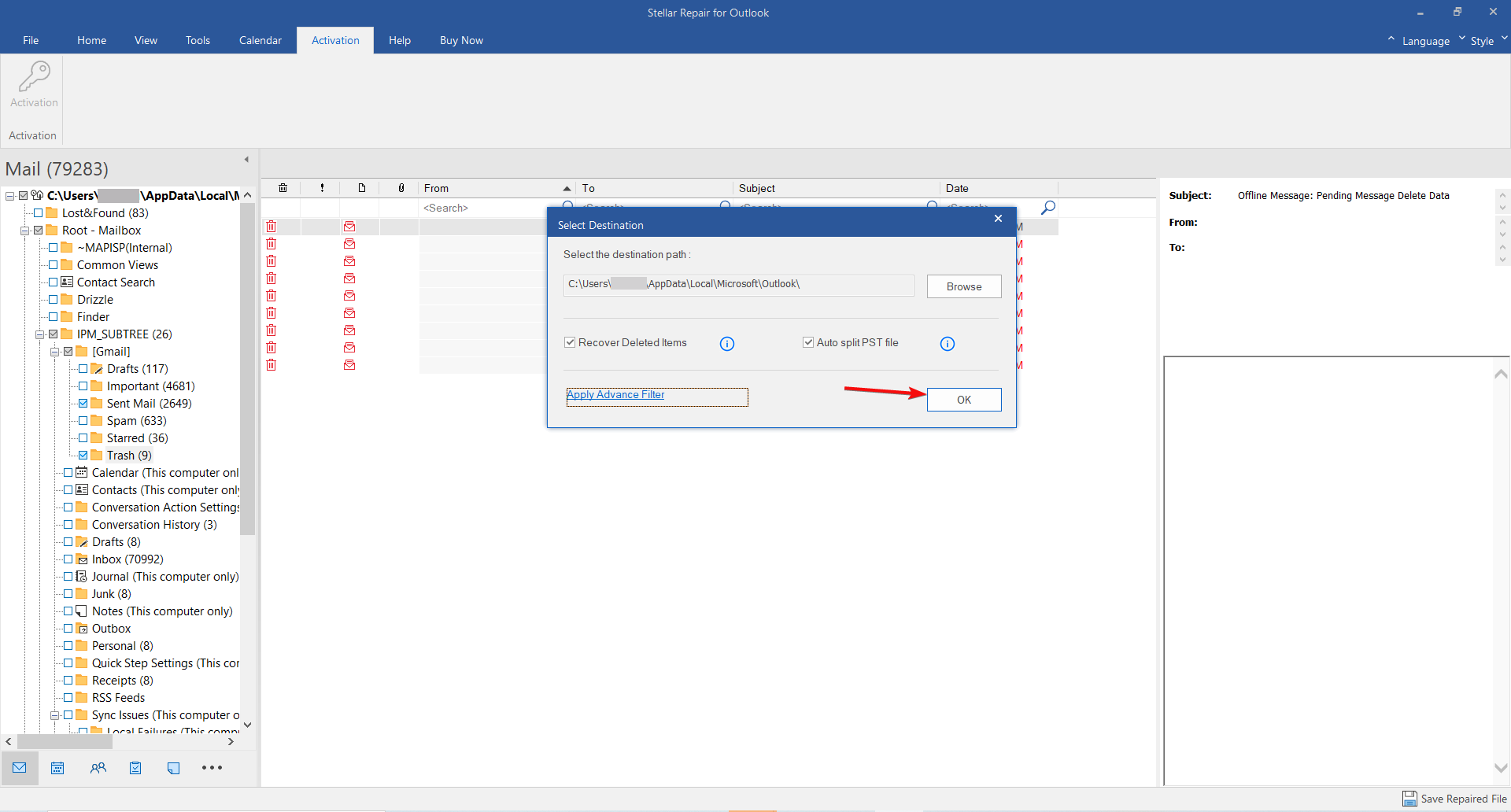
Task: Show more navigation options ellipsis
Action: [x=212, y=767]
